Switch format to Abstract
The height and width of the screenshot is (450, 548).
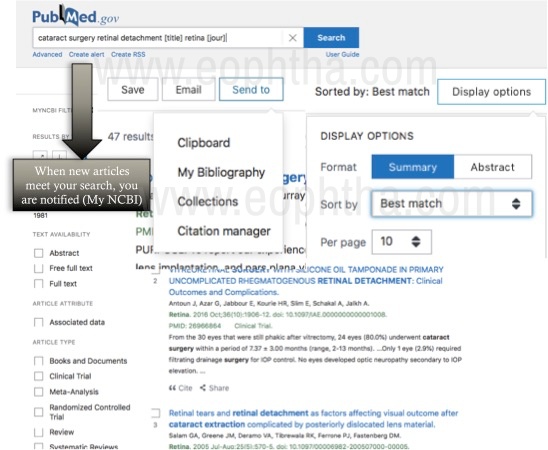[492, 167]
